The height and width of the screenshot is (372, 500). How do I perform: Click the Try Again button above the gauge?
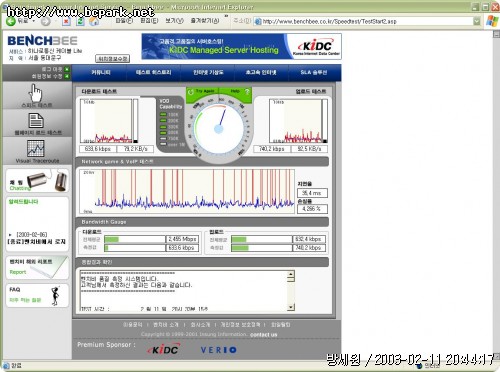[x=202, y=91]
